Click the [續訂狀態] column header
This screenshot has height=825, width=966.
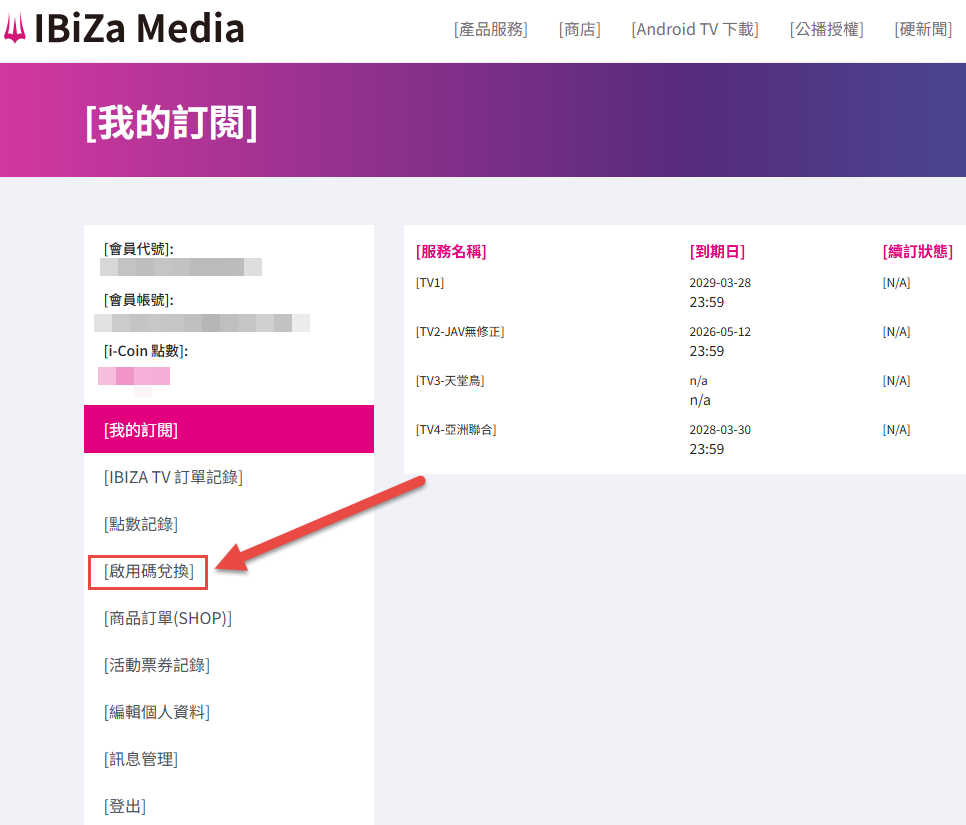(x=917, y=251)
